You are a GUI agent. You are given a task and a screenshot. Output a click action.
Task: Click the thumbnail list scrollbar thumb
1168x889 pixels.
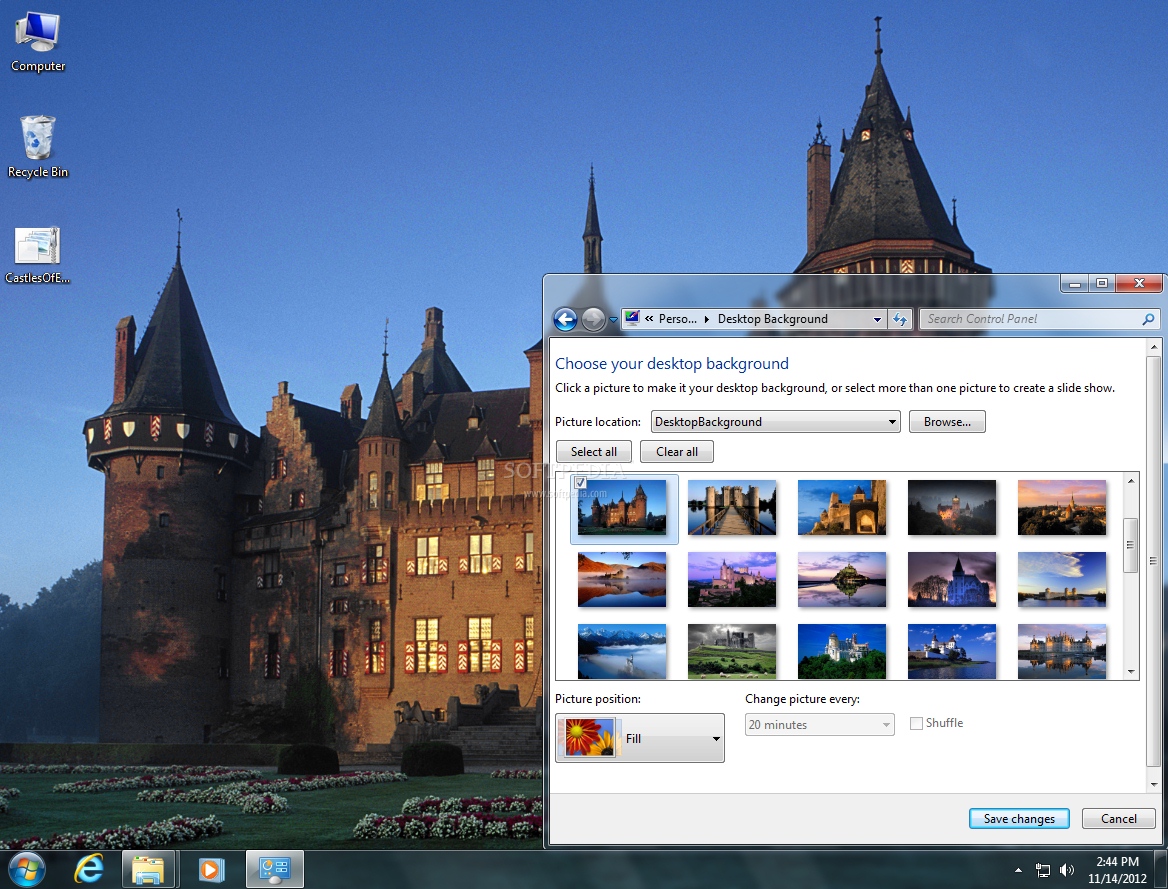click(1131, 545)
